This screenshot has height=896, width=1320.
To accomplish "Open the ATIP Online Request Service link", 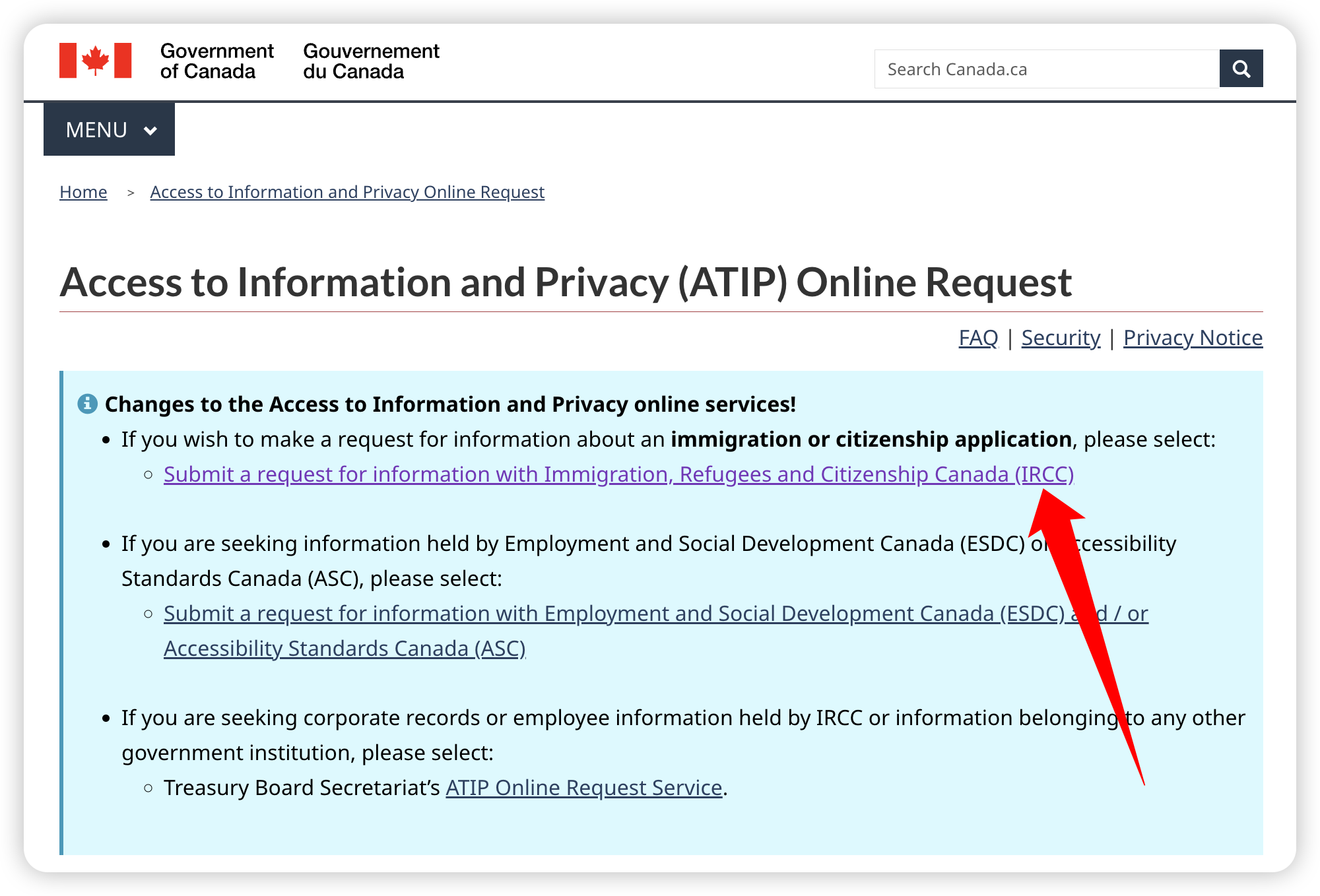I will [584, 788].
